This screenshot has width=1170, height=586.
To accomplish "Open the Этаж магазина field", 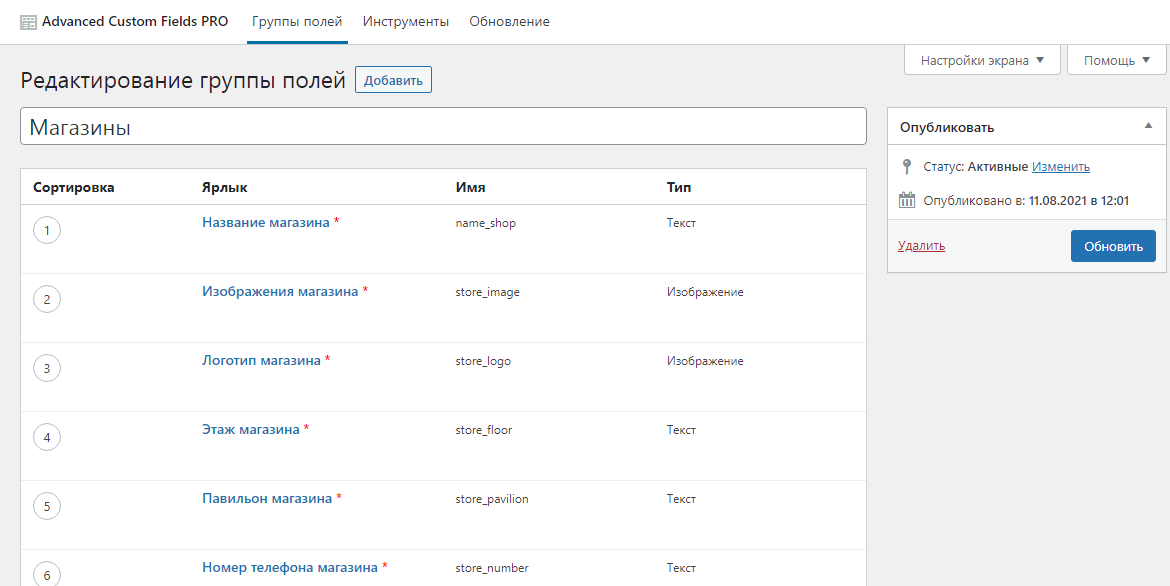I will 251,429.
